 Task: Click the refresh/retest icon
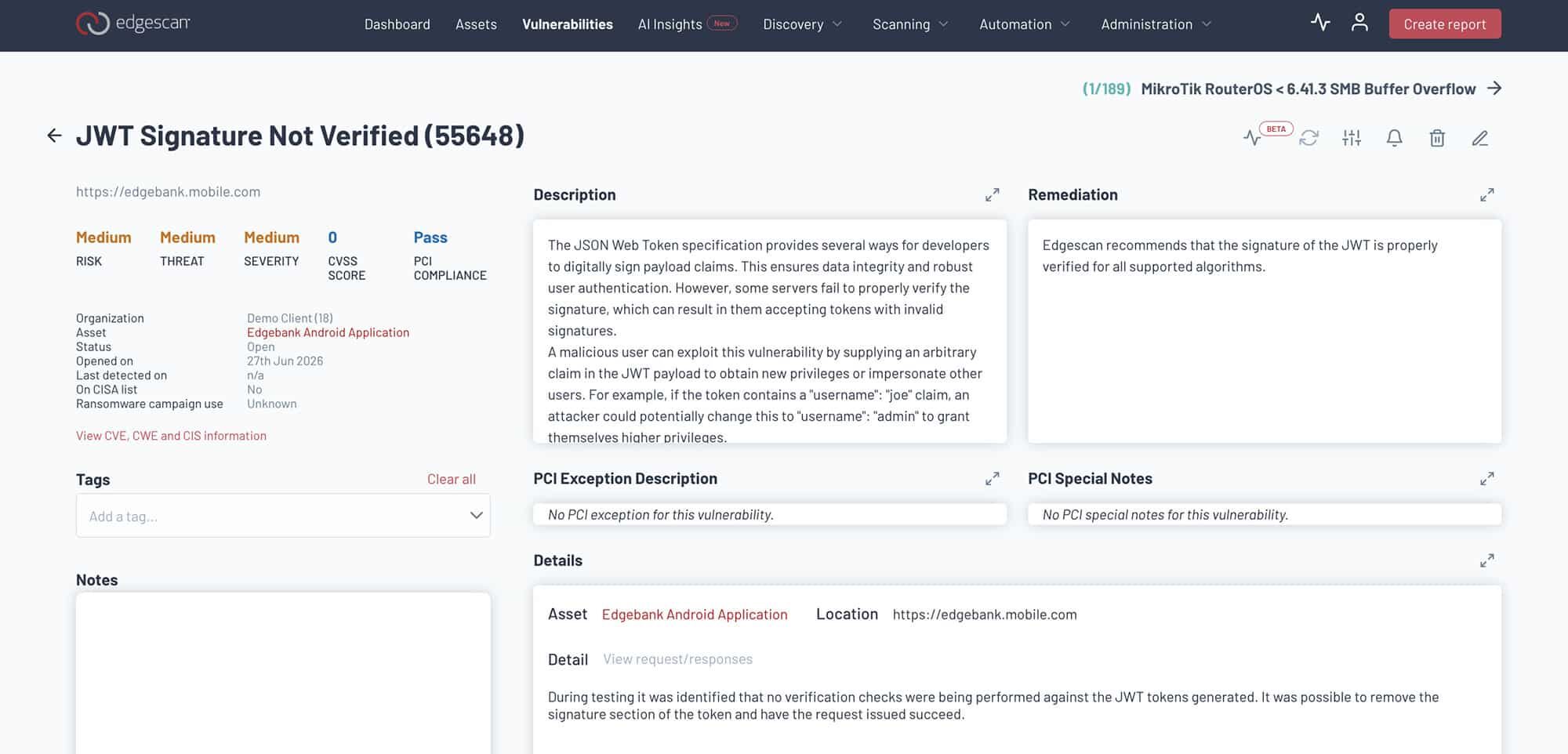[x=1308, y=138]
